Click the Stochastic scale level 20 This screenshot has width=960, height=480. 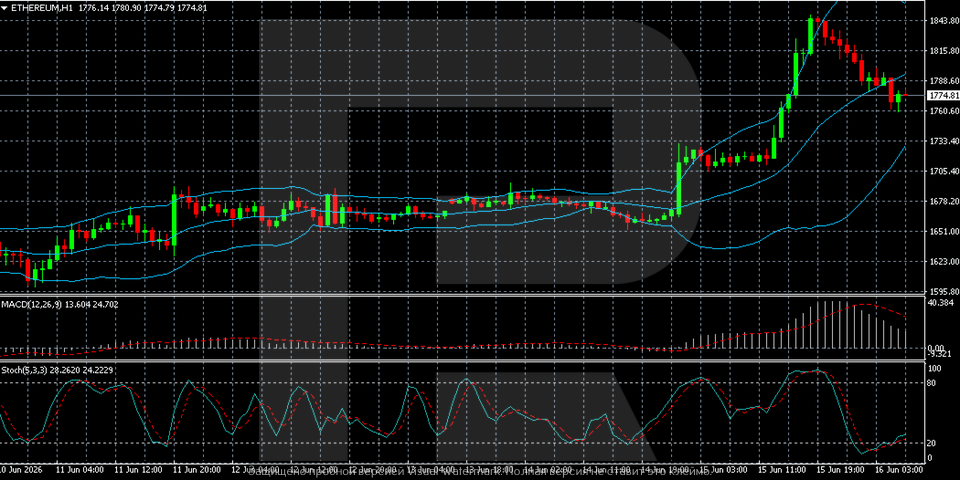tap(933, 443)
